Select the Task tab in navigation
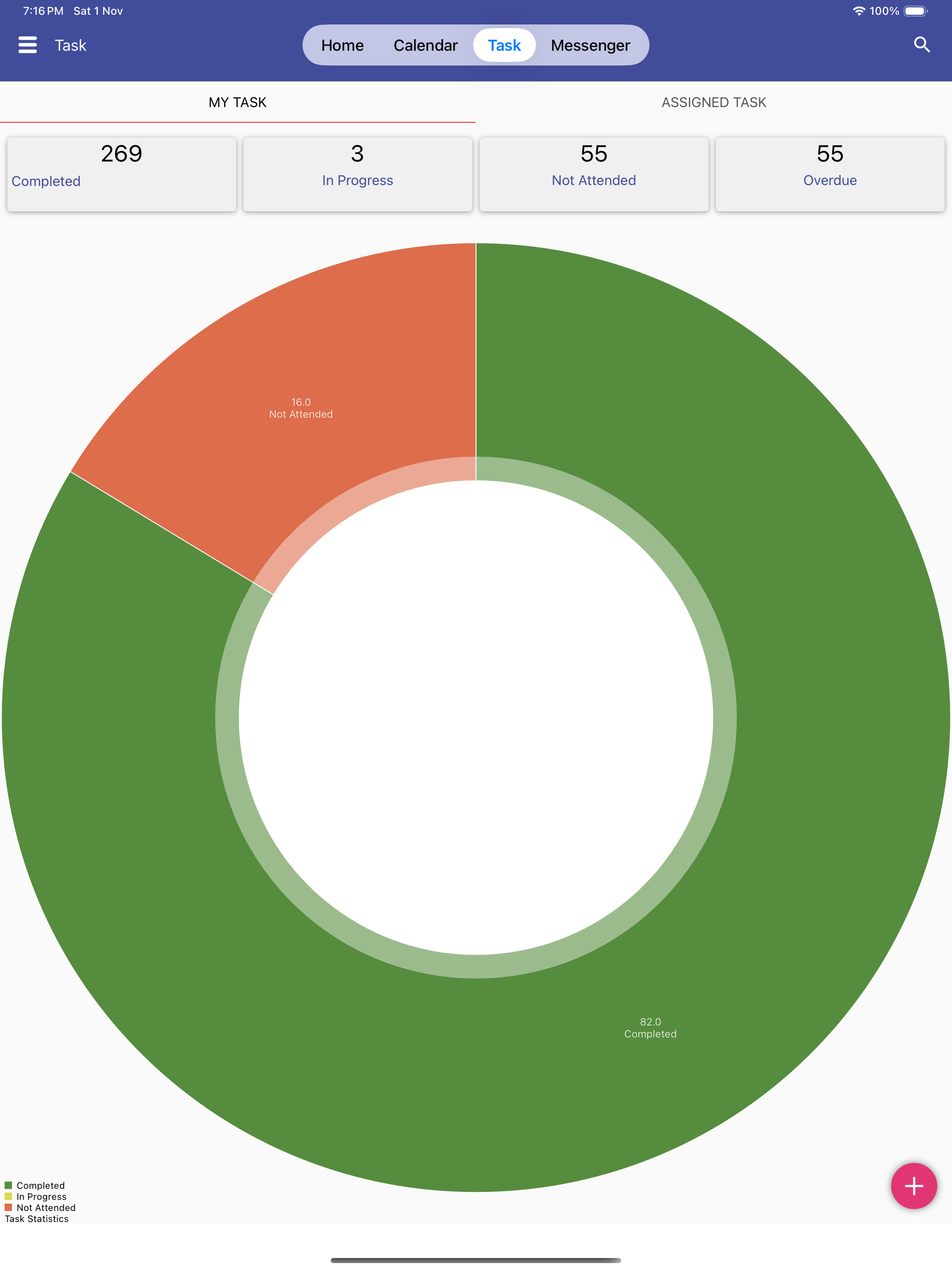Image resolution: width=952 pixels, height=1270 pixels. (505, 45)
